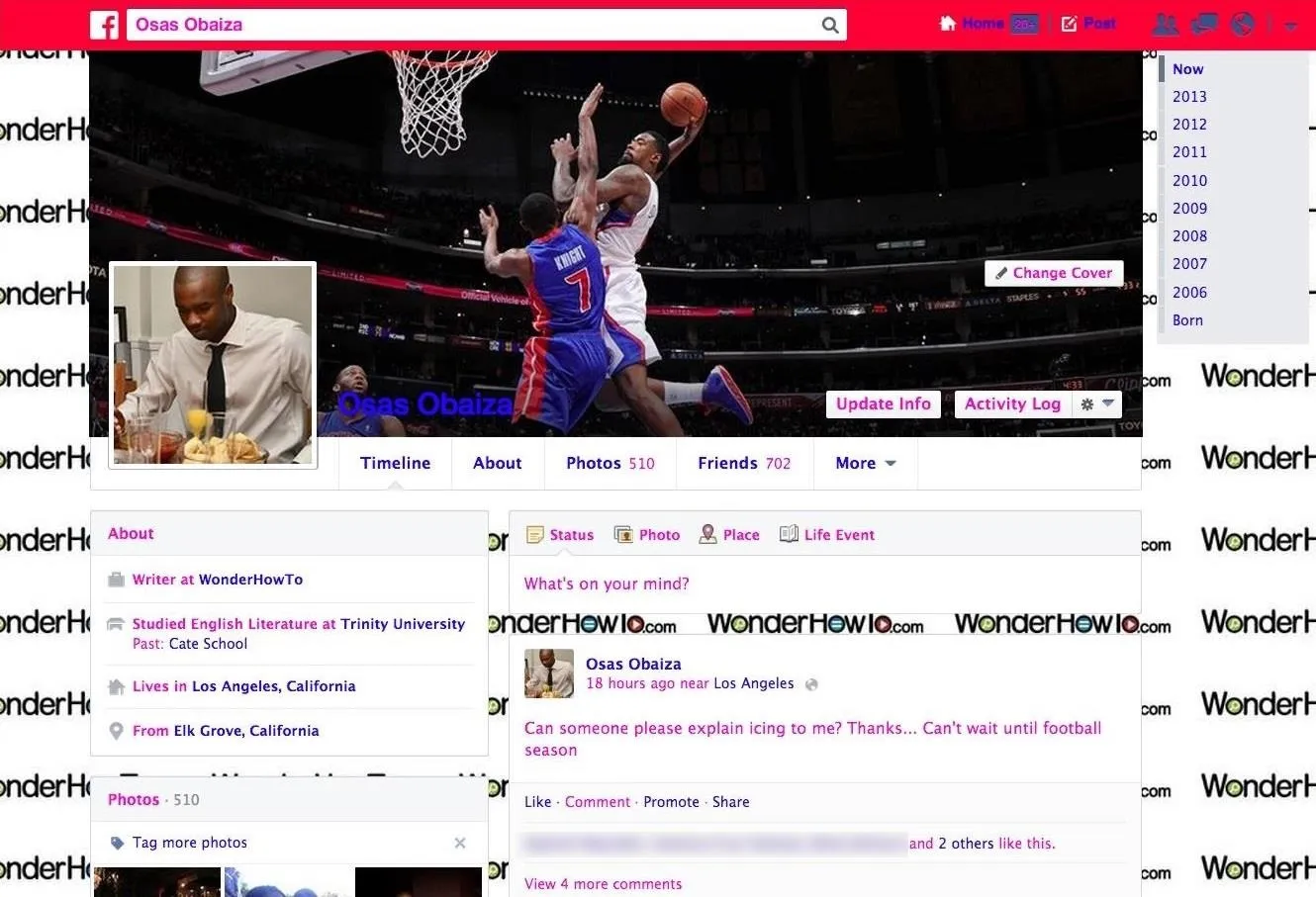Click the Osas Obaiza post author name

coord(633,665)
